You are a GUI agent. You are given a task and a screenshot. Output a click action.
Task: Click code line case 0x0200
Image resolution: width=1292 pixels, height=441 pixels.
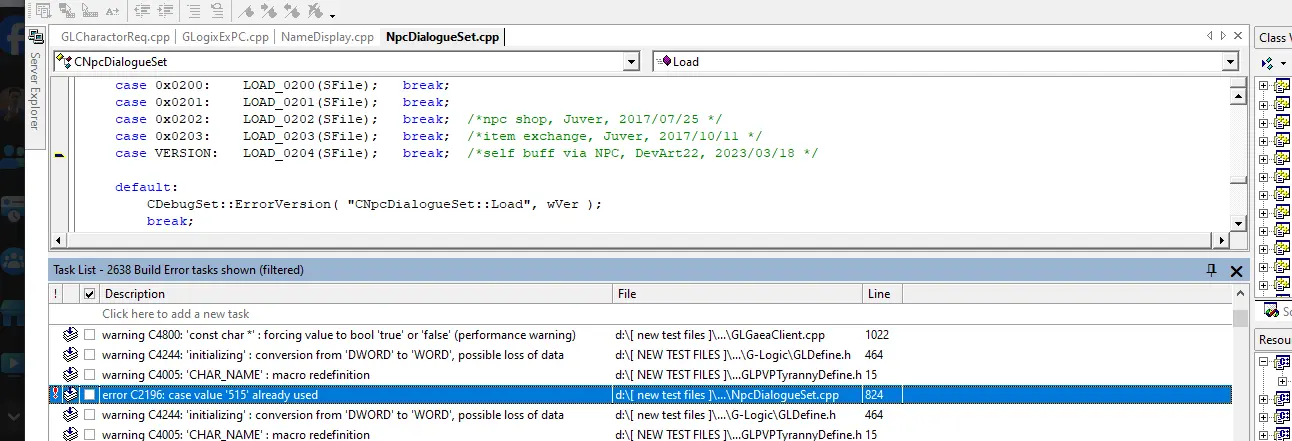282,85
